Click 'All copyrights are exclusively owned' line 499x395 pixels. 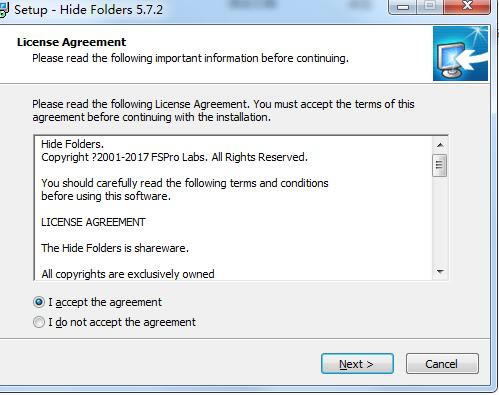pyautogui.click(x=128, y=274)
